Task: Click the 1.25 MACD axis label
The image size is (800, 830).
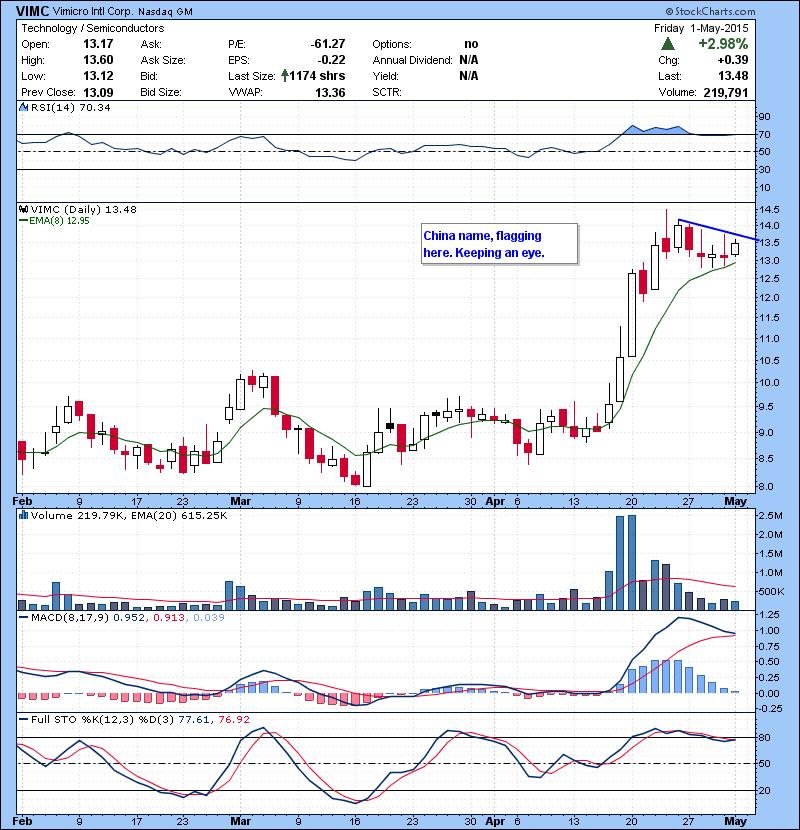Action: 769,615
